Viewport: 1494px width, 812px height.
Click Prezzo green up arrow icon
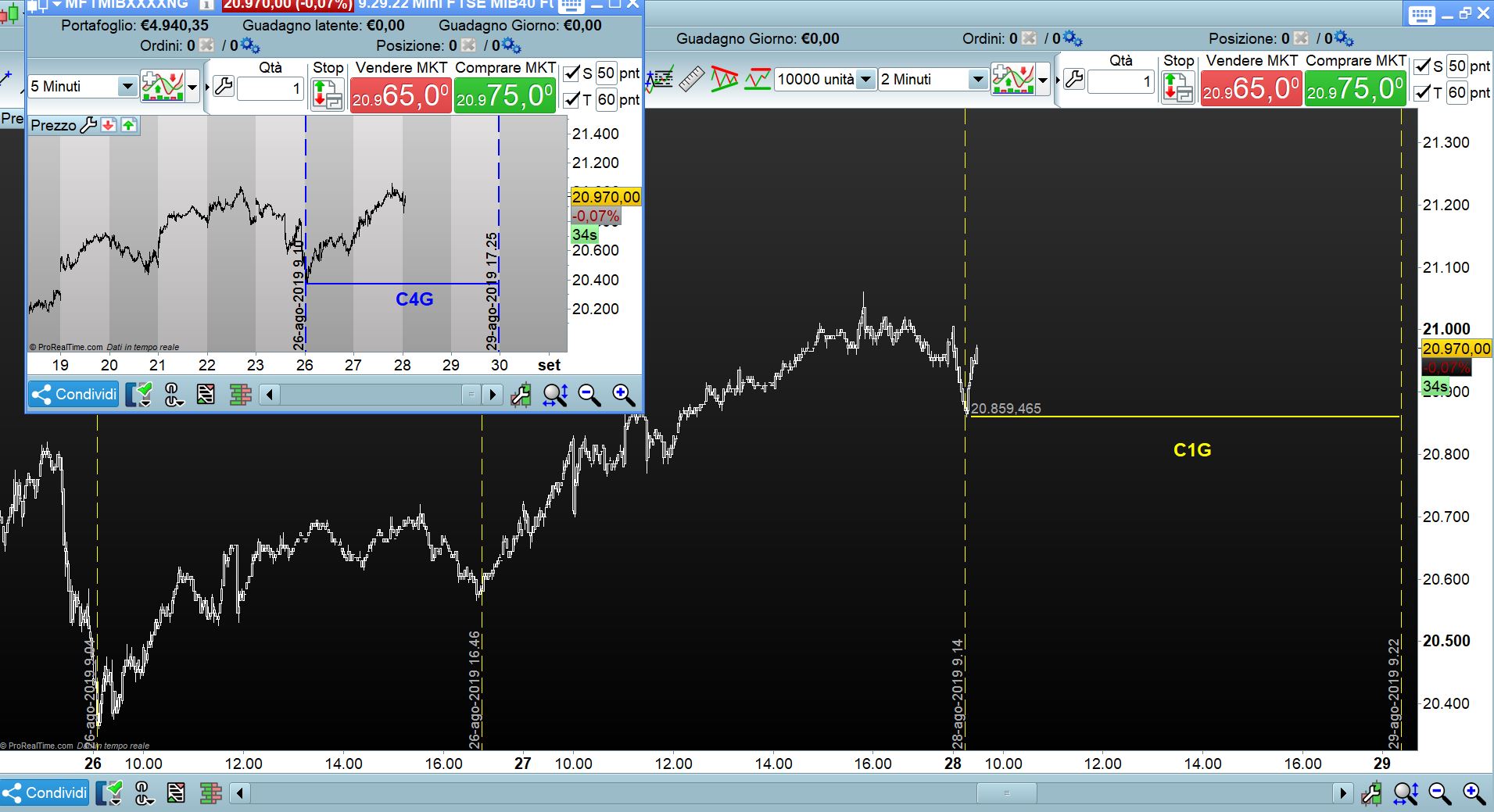point(129,125)
